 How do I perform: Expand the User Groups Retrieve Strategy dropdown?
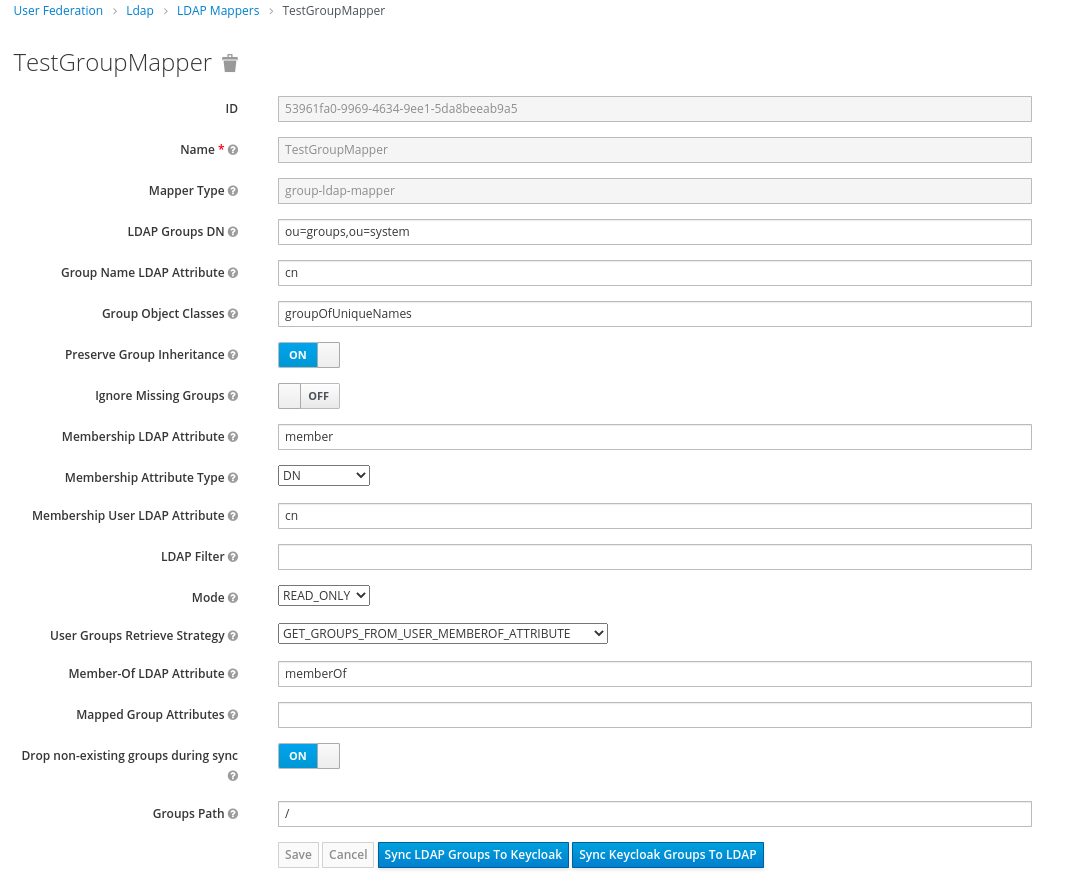click(x=442, y=632)
